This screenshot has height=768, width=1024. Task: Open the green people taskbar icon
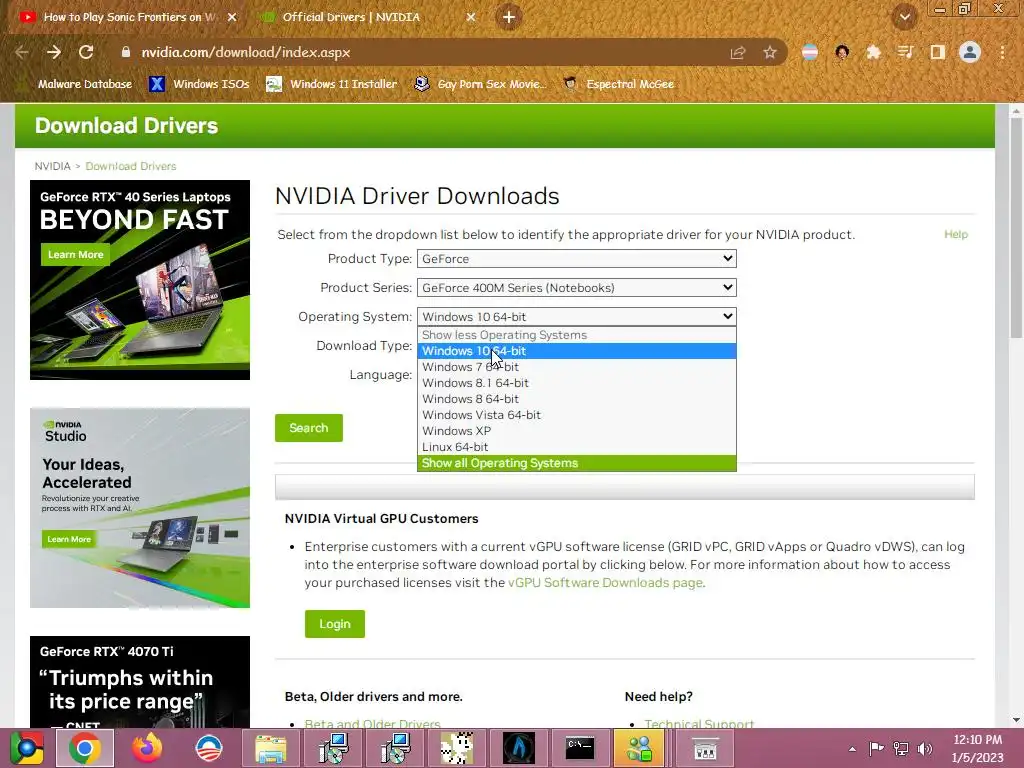[x=640, y=748]
